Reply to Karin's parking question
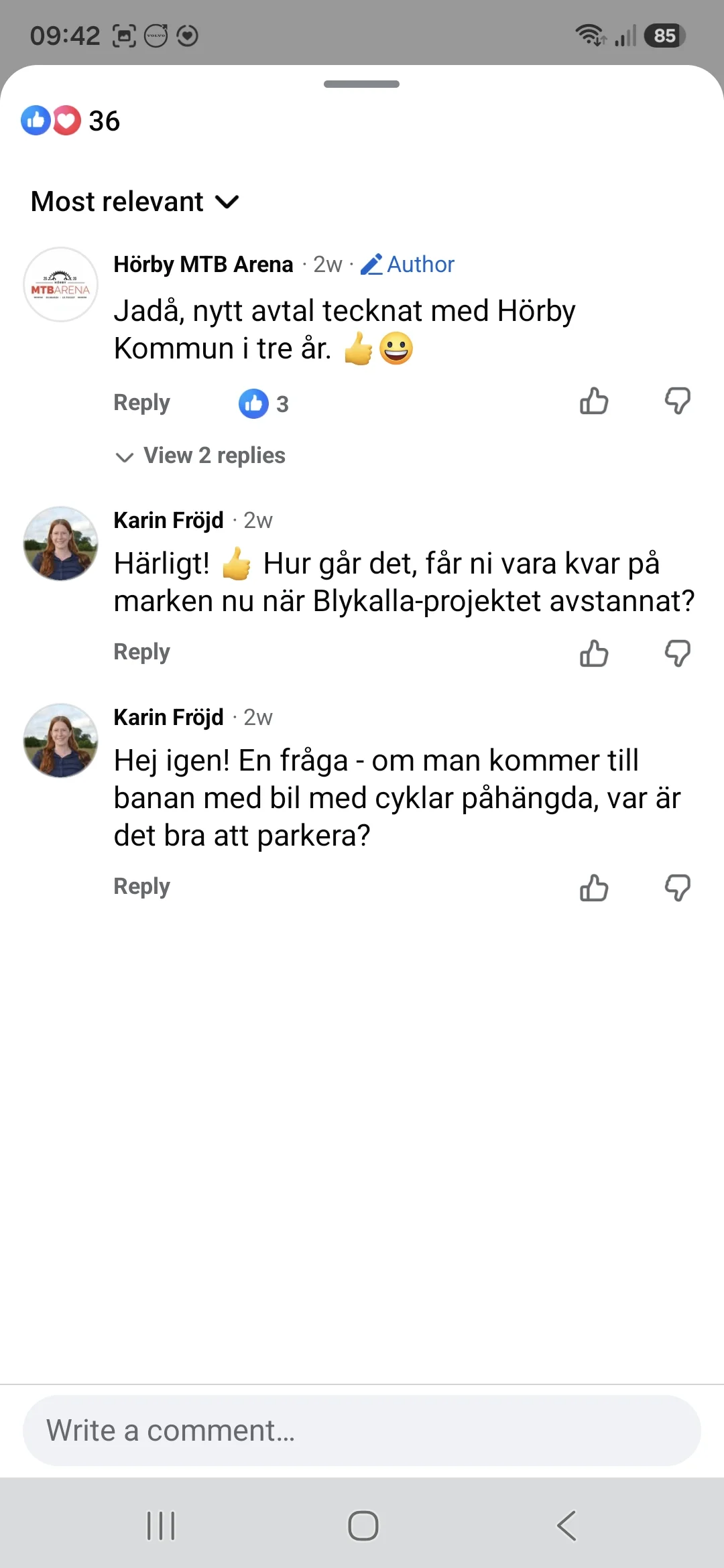This screenshot has width=724, height=1568. (141, 887)
